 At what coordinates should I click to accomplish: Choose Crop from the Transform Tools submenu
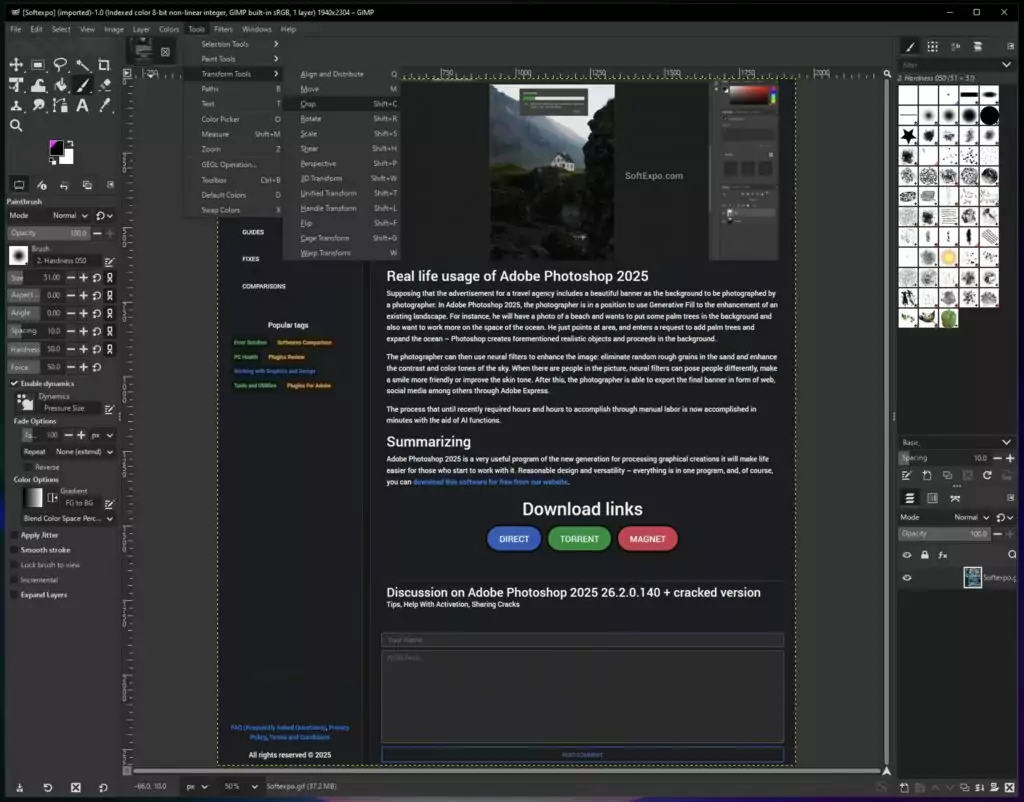[309, 104]
